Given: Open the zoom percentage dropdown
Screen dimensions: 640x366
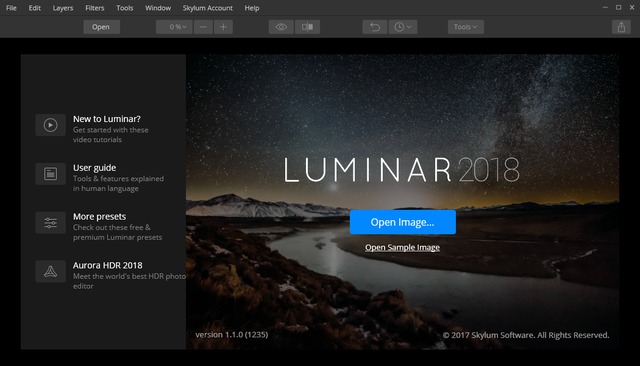Looking at the screenshot, I should point(174,27).
